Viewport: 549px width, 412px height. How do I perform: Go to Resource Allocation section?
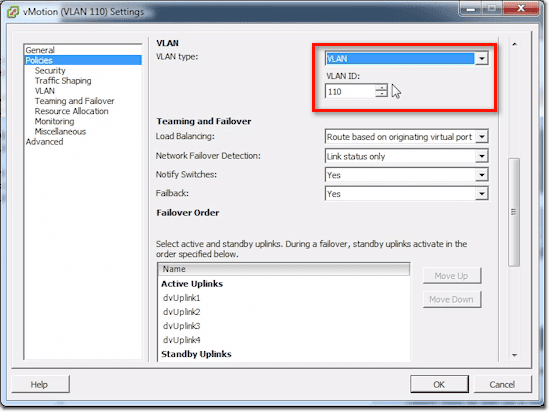click(x=71, y=111)
